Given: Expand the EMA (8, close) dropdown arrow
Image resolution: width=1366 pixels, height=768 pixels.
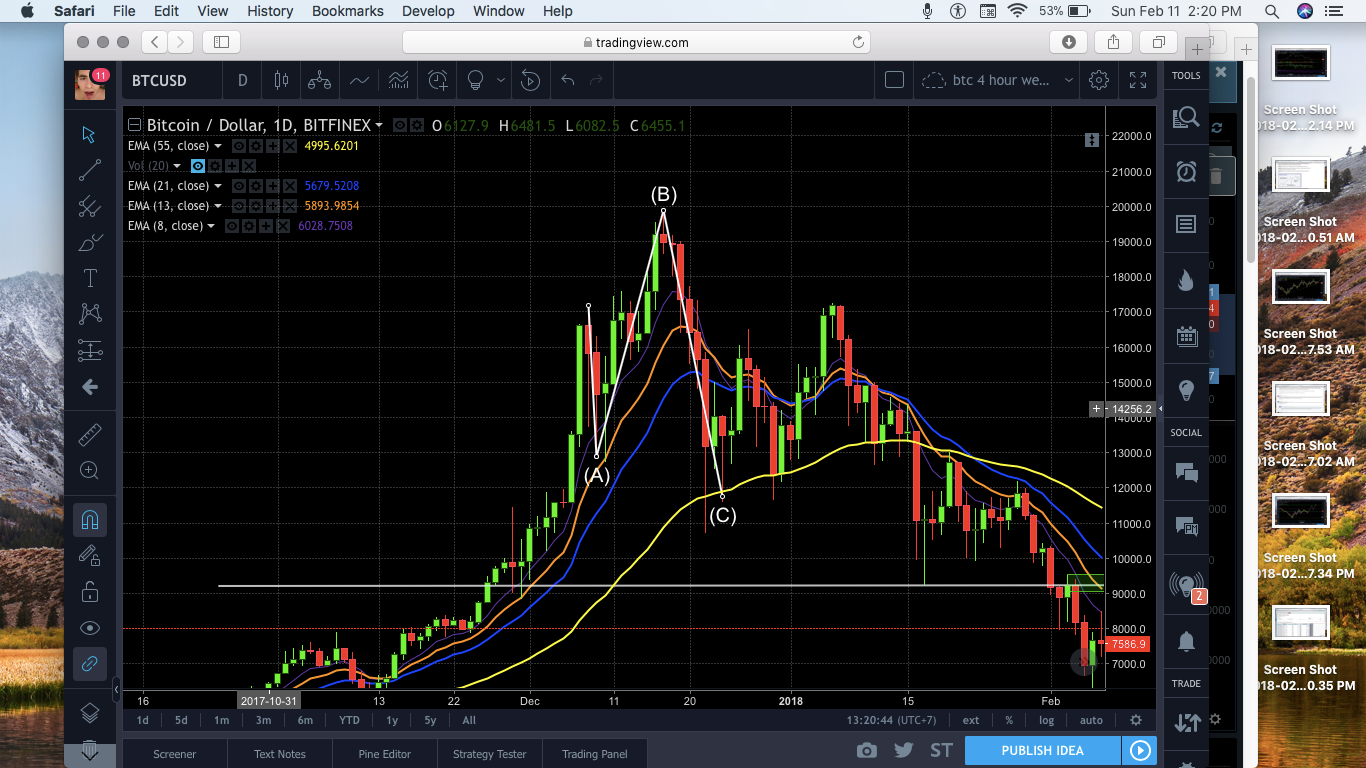Looking at the screenshot, I should (x=211, y=226).
